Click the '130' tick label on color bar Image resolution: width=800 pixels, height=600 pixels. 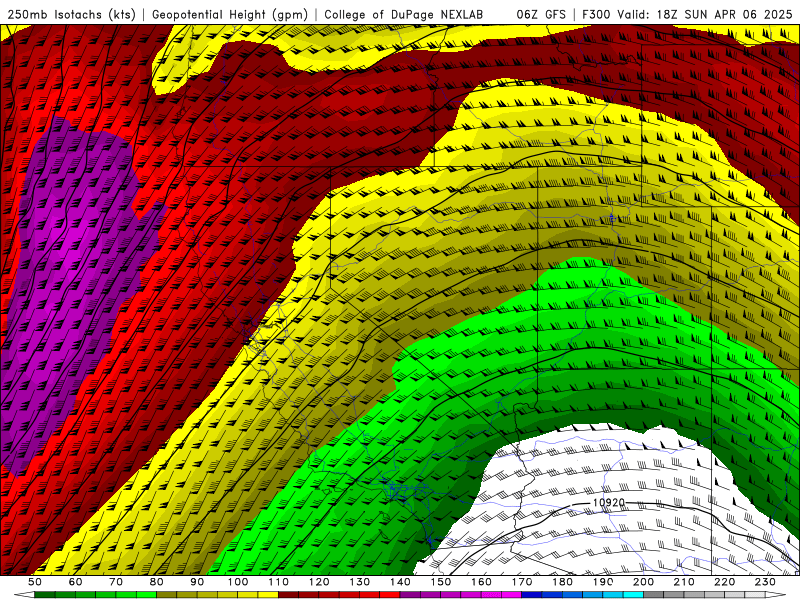tap(360, 582)
